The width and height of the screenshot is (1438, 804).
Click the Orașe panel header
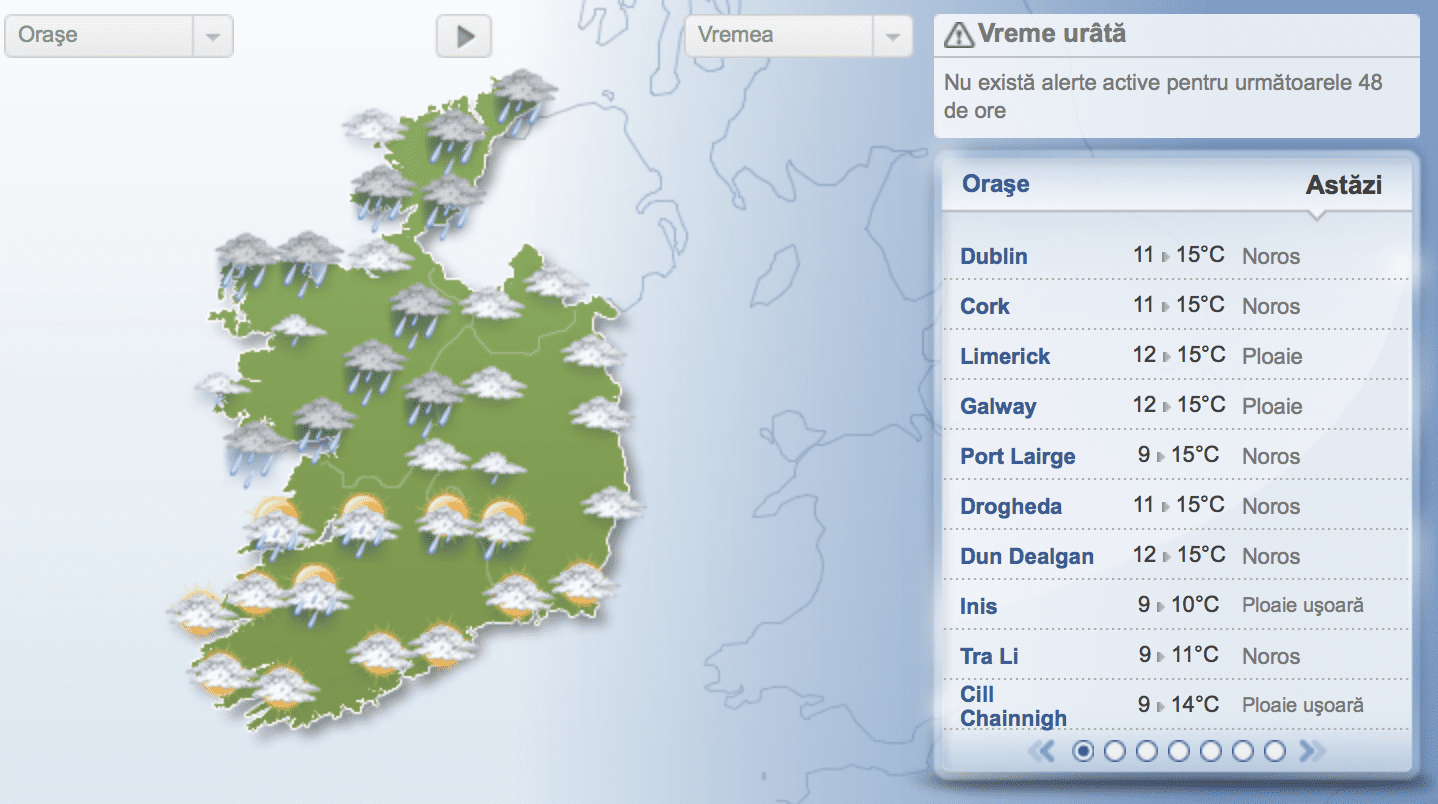tap(995, 184)
